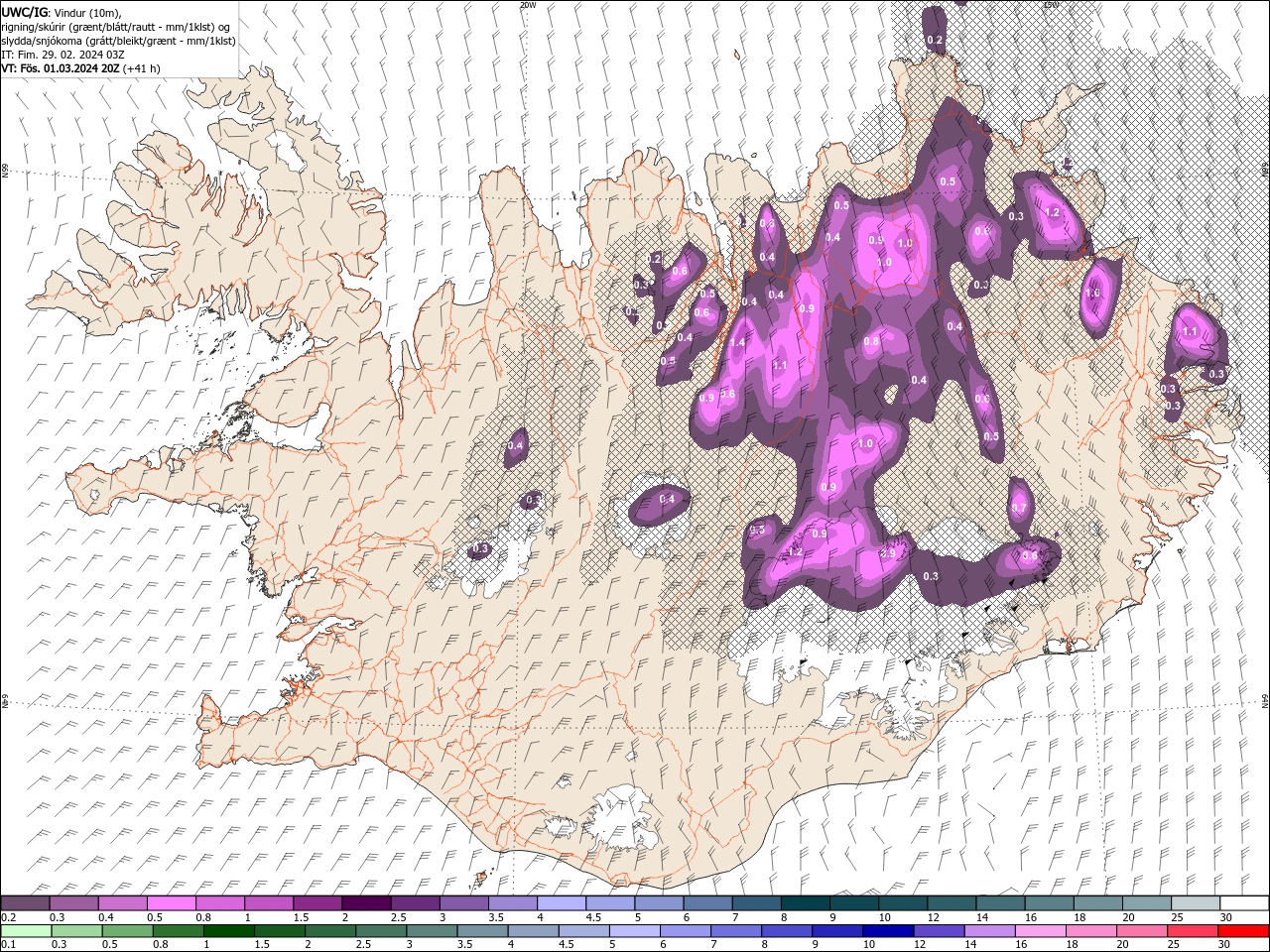
Task: Click the pale green rain swatch between 0.1 and 0.3
Action: point(26,931)
